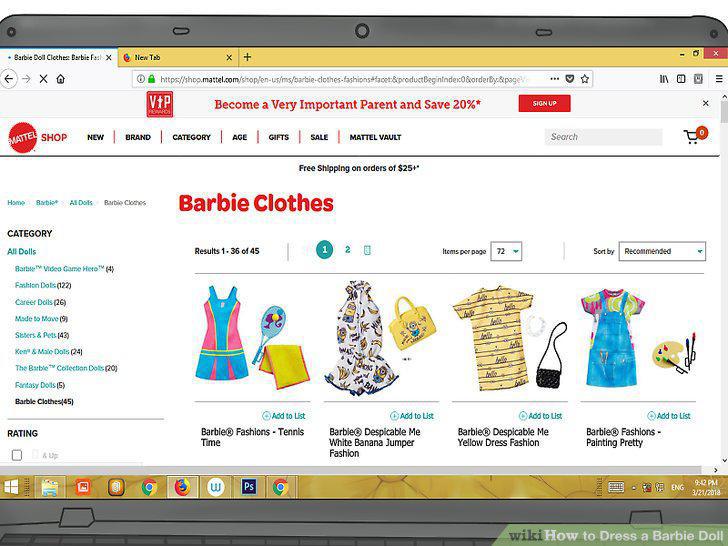Add Painting Pretty to list

669,416
